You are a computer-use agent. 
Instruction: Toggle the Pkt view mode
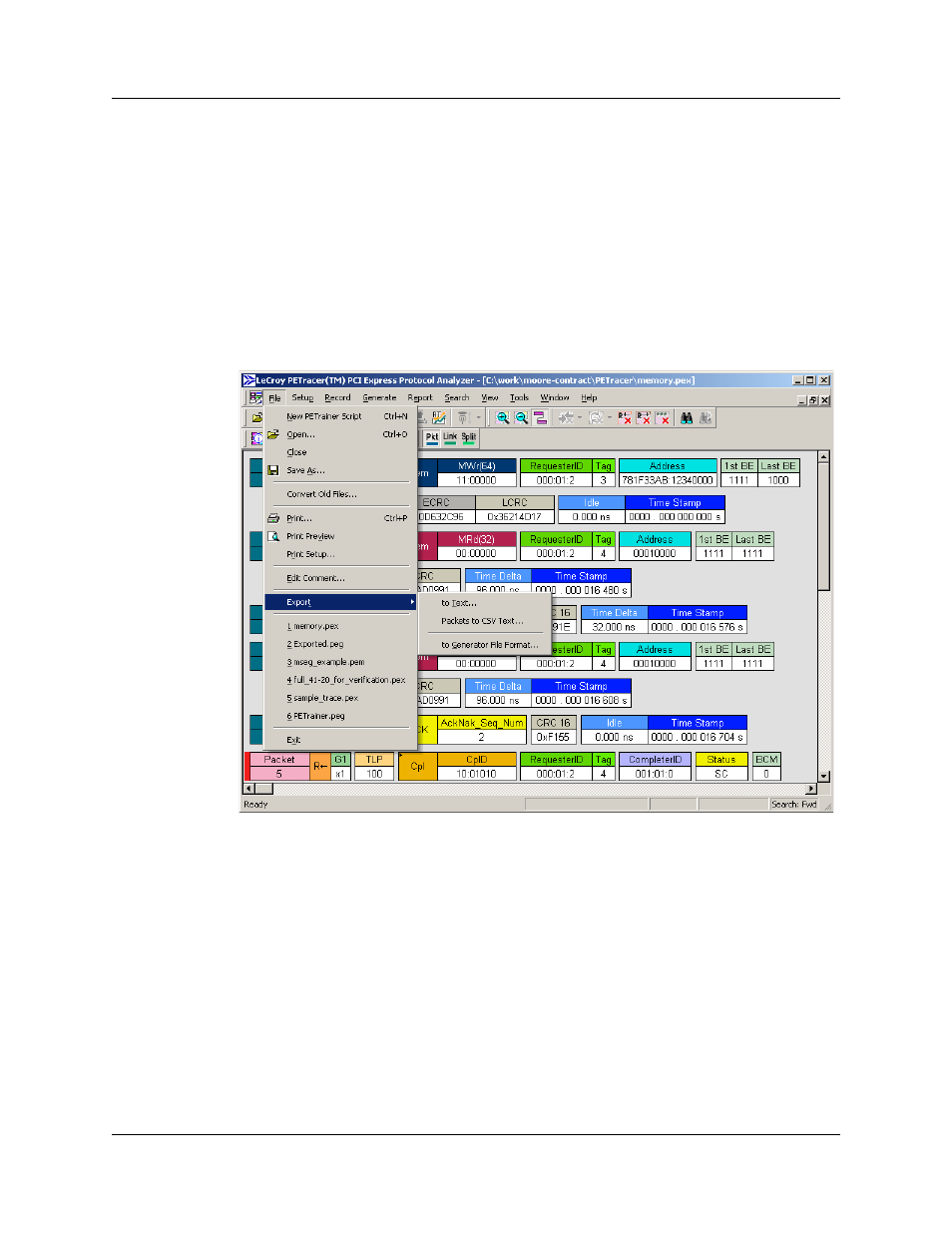432,437
